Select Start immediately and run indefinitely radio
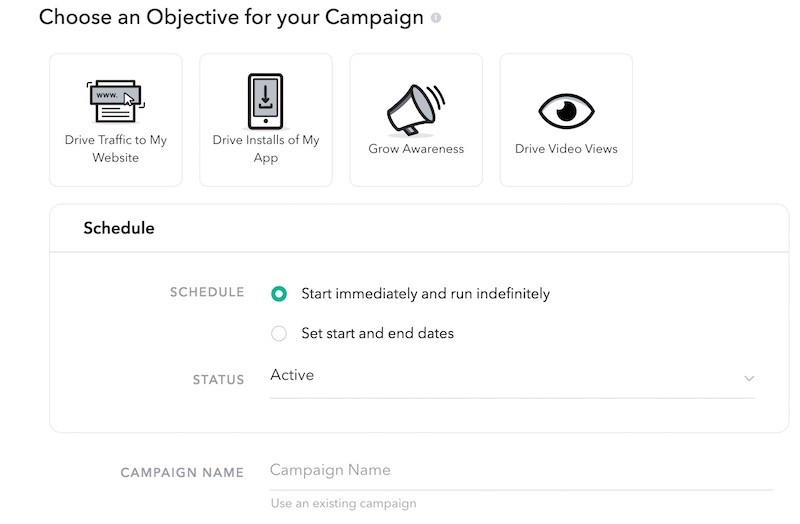Viewport: 800px width, 524px height. click(x=279, y=294)
